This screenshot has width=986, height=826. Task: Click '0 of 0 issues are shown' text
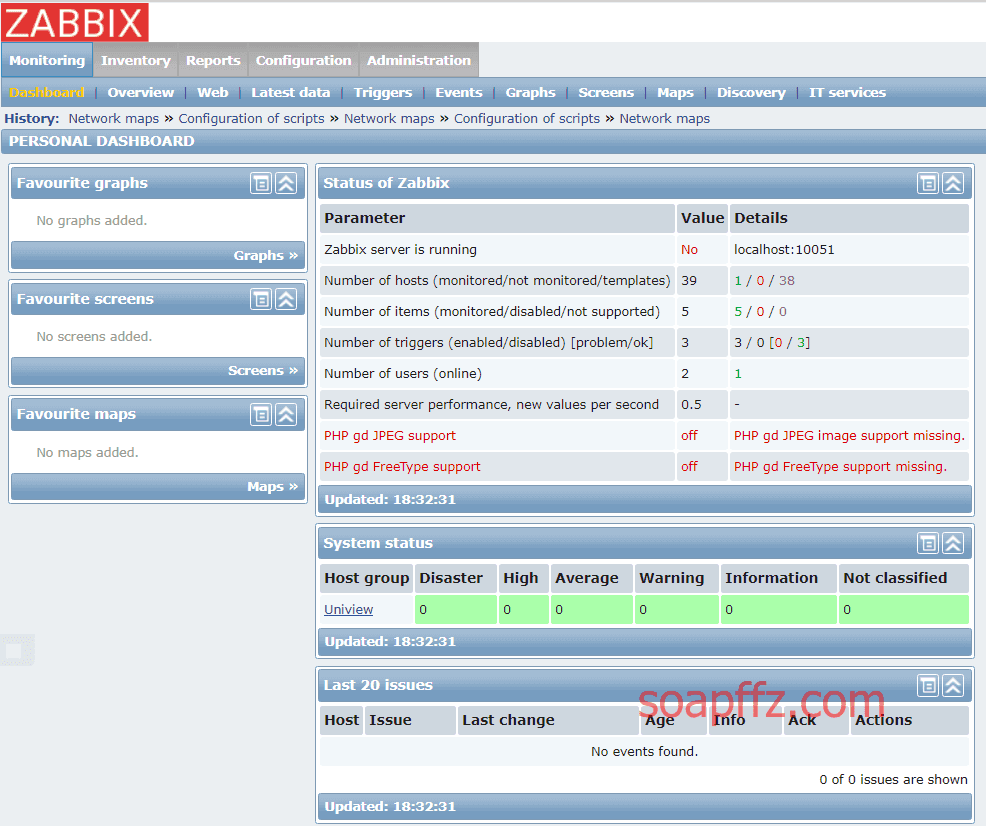[893, 779]
